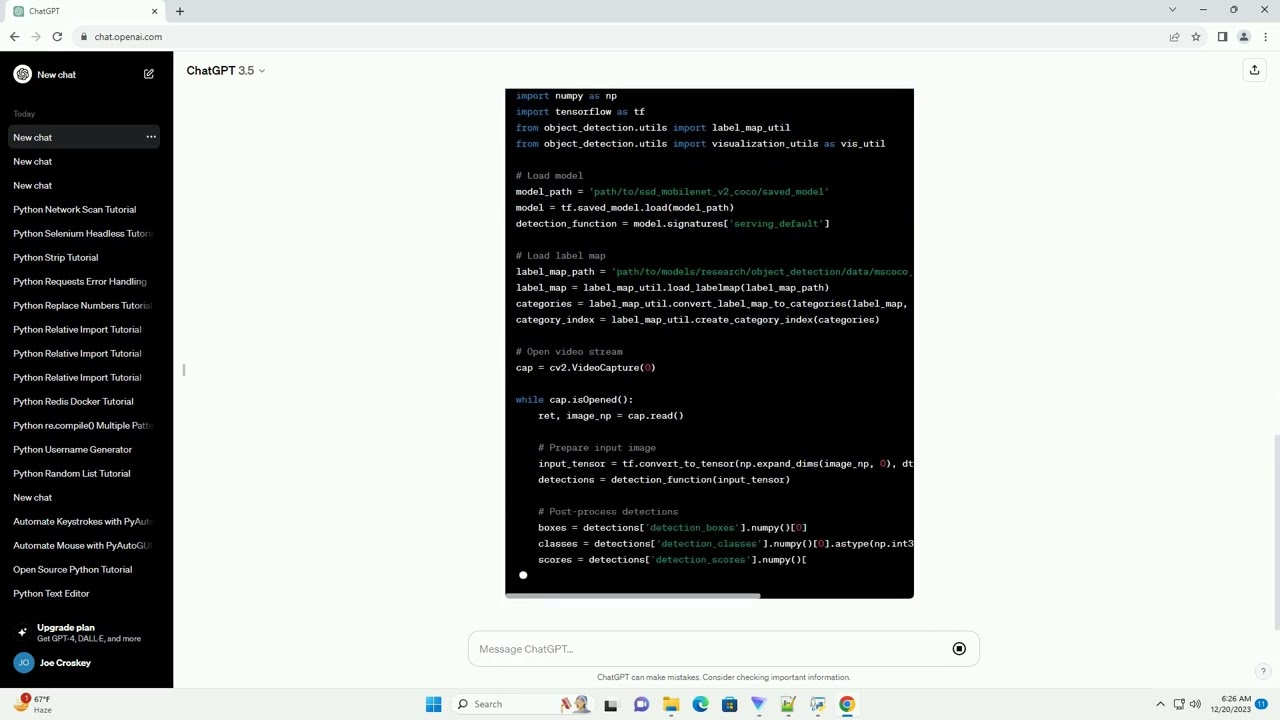The height and width of the screenshot is (720, 1280).
Task: Open the Chrome side panel icon
Action: click(1222, 37)
